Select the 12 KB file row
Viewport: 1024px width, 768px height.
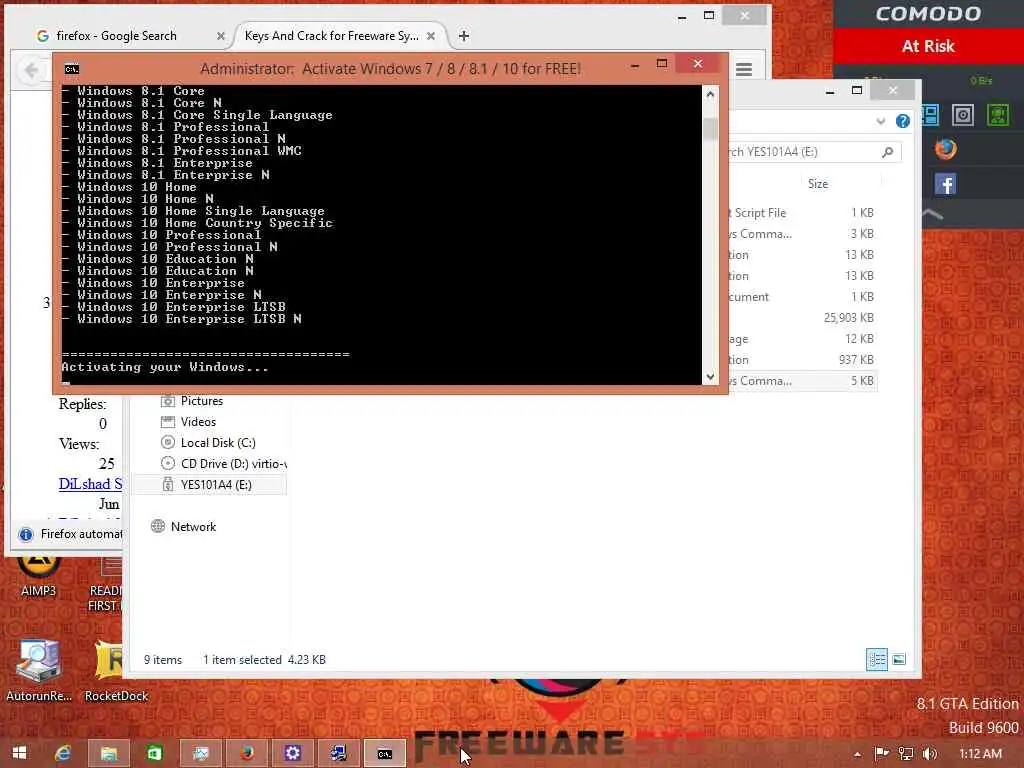(802, 338)
